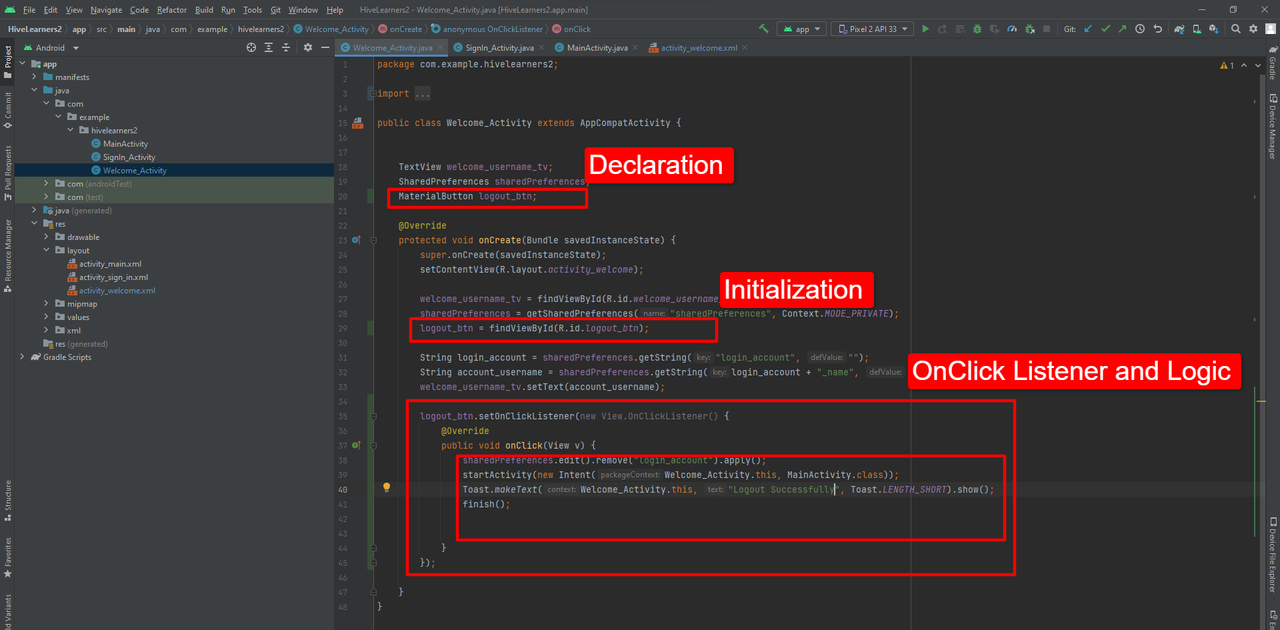Expand the drawable folder
Image resolution: width=1280 pixels, height=630 pixels.
coord(47,237)
